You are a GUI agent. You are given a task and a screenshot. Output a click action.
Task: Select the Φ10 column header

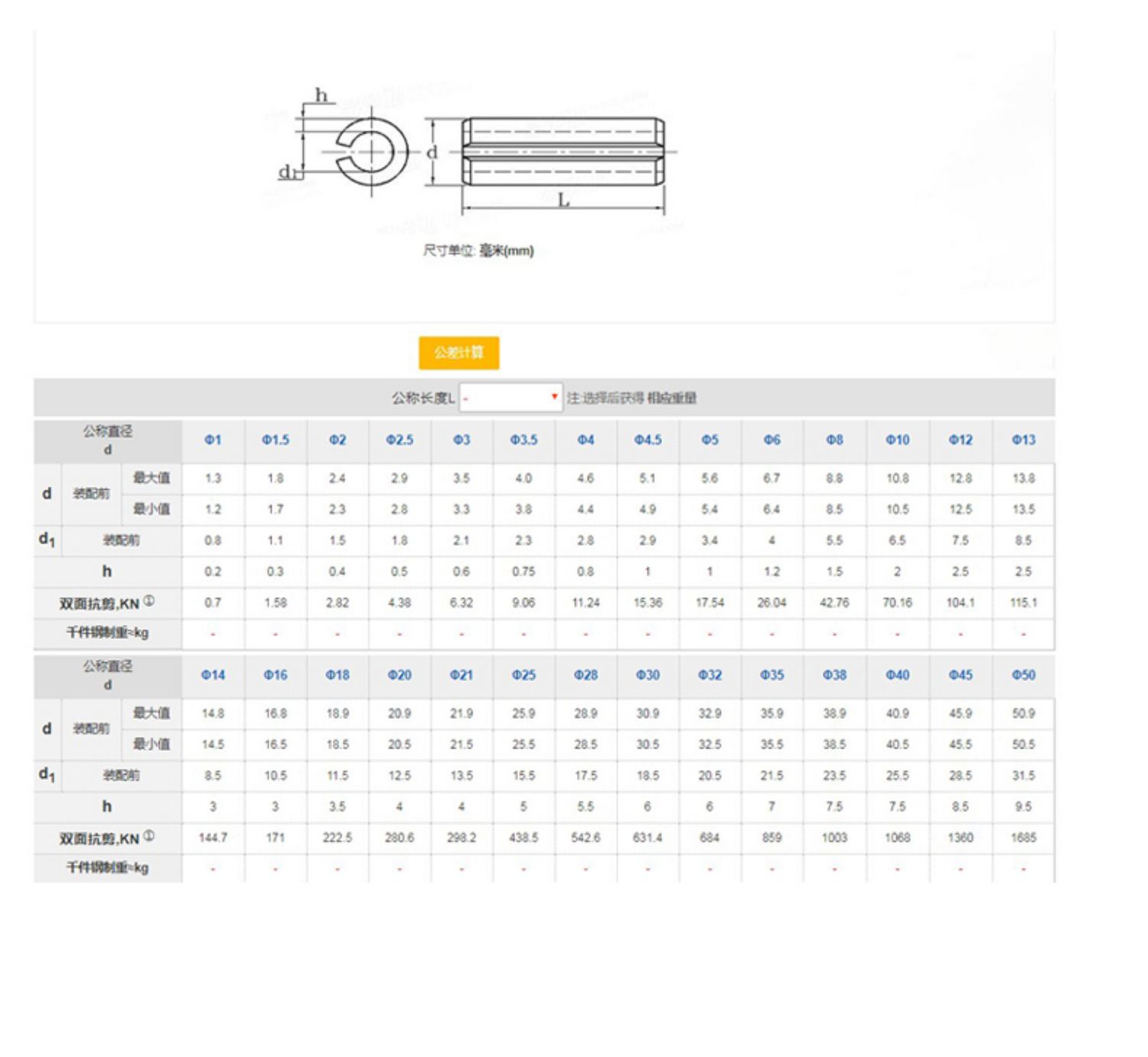(x=898, y=440)
